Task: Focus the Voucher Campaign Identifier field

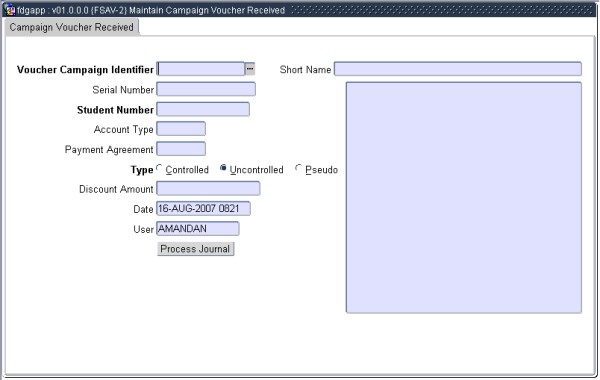Action: coord(201,69)
